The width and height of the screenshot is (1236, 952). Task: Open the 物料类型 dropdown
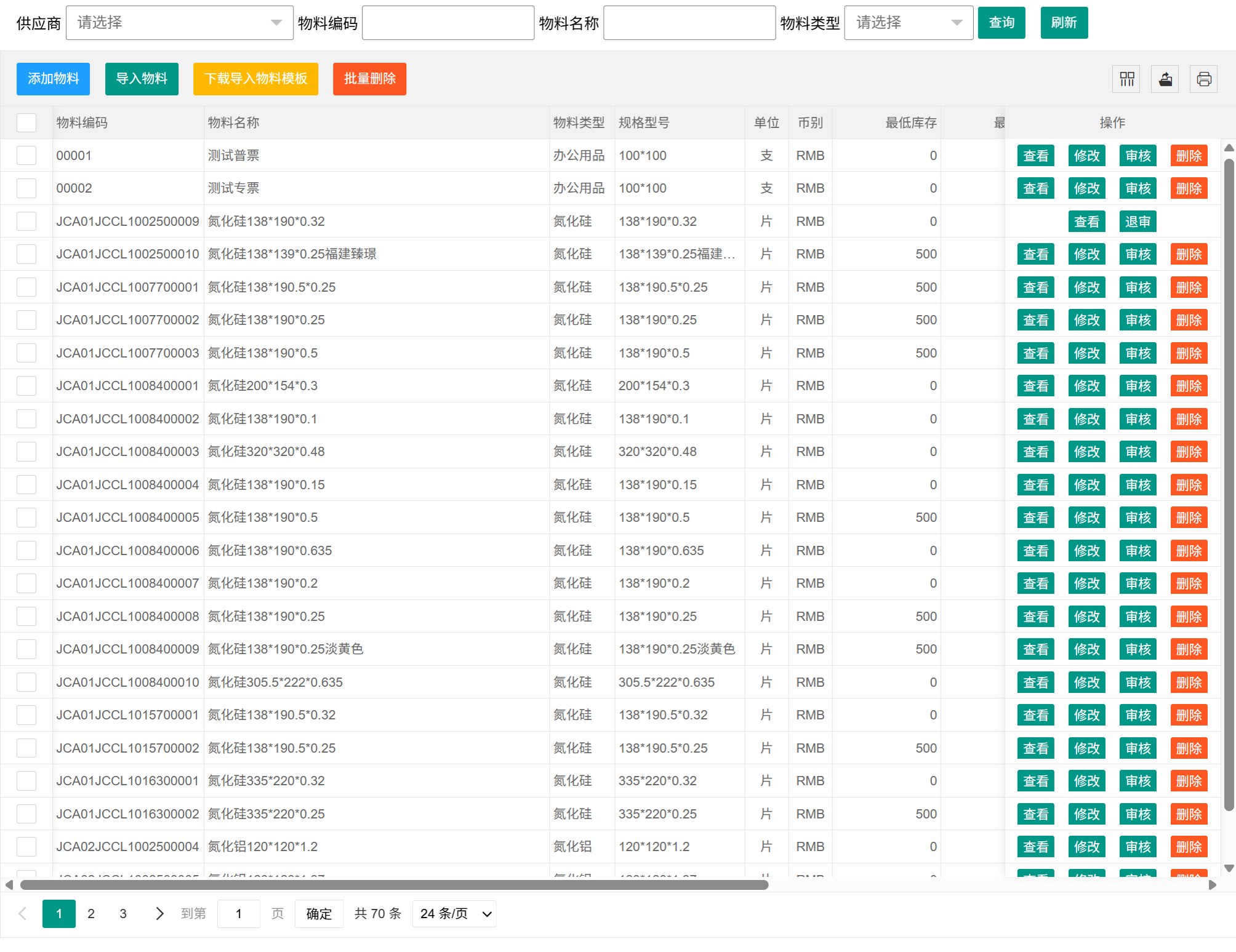click(909, 23)
